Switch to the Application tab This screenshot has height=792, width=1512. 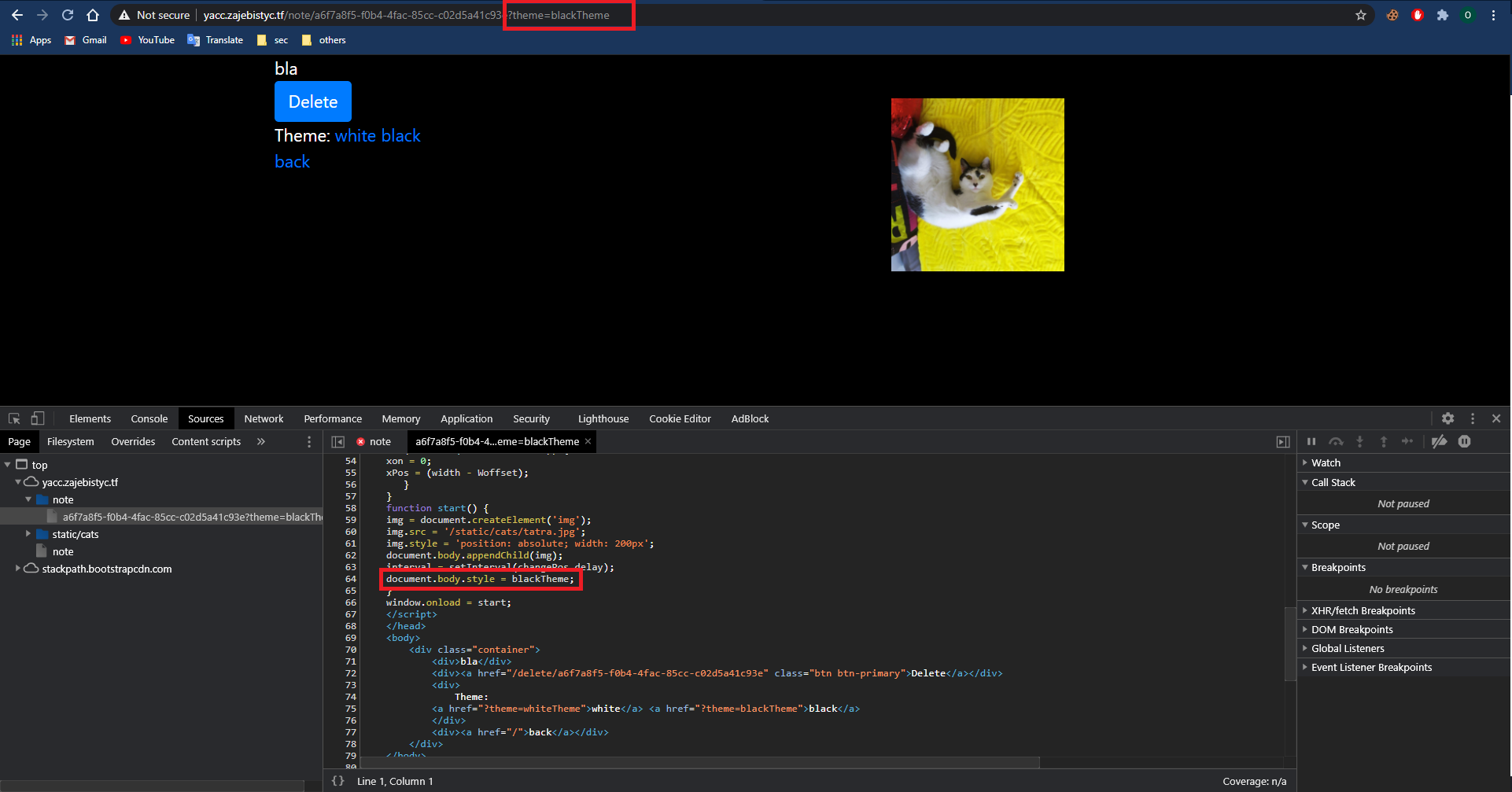click(467, 418)
